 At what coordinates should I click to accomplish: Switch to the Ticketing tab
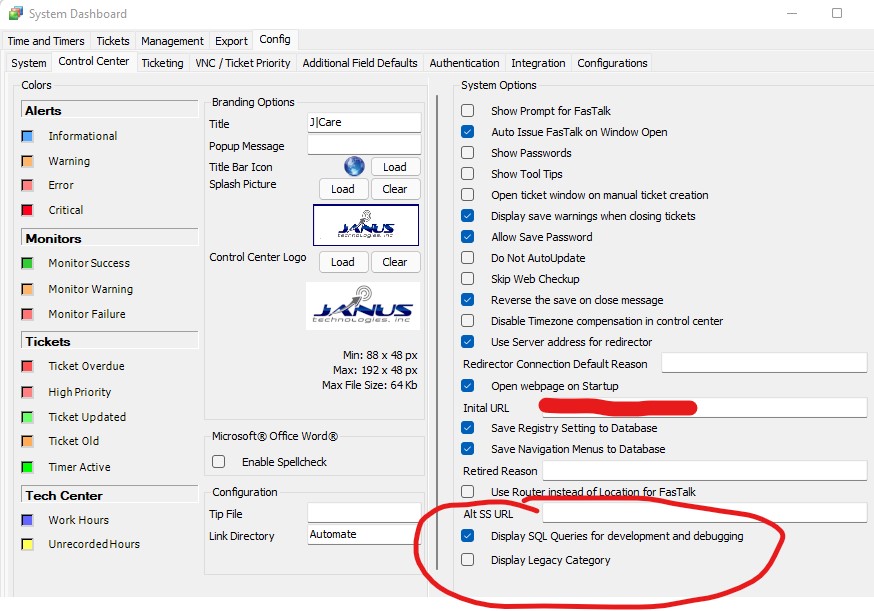[x=162, y=63]
